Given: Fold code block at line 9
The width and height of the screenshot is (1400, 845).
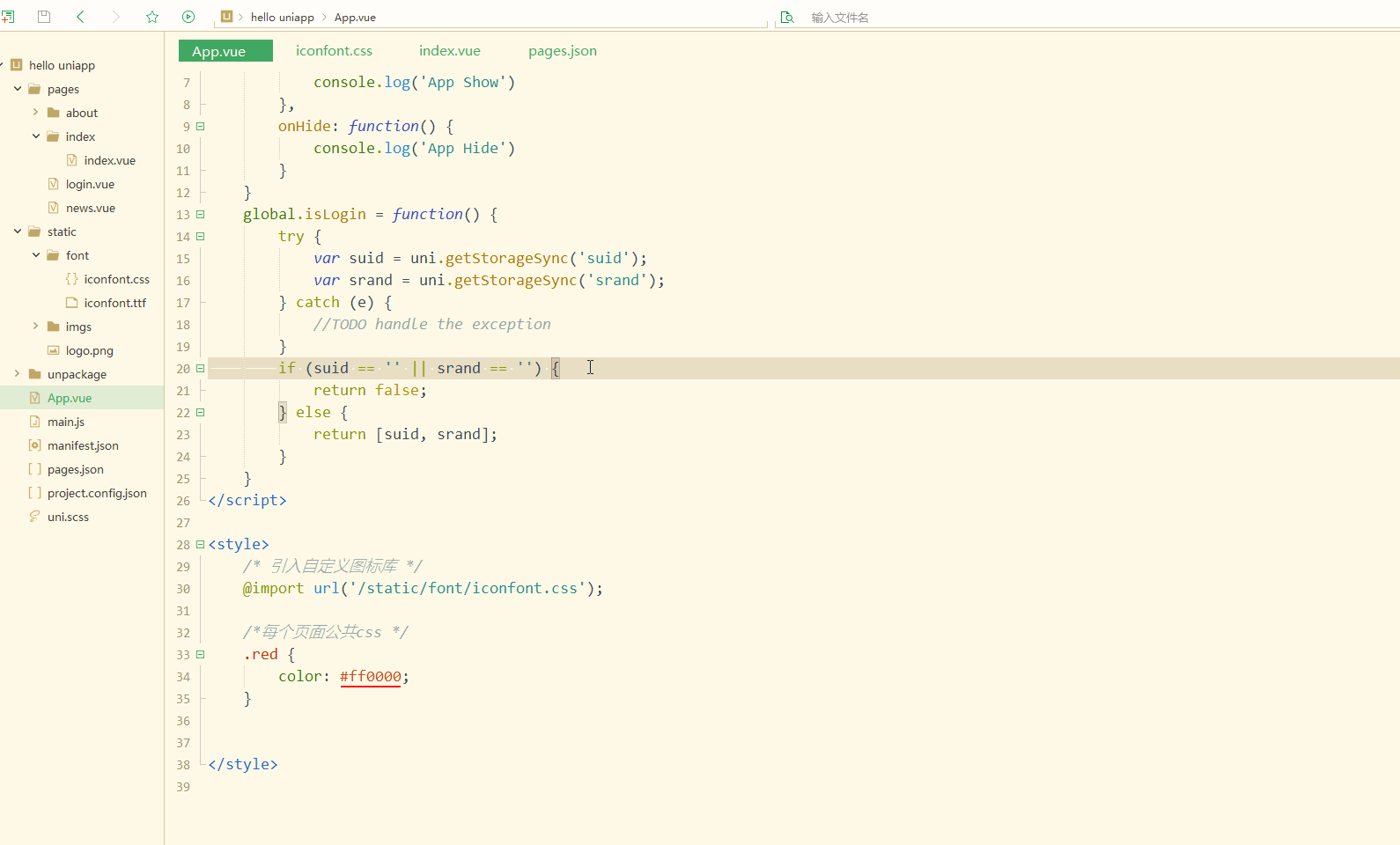Looking at the screenshot, I should [201, 127].
